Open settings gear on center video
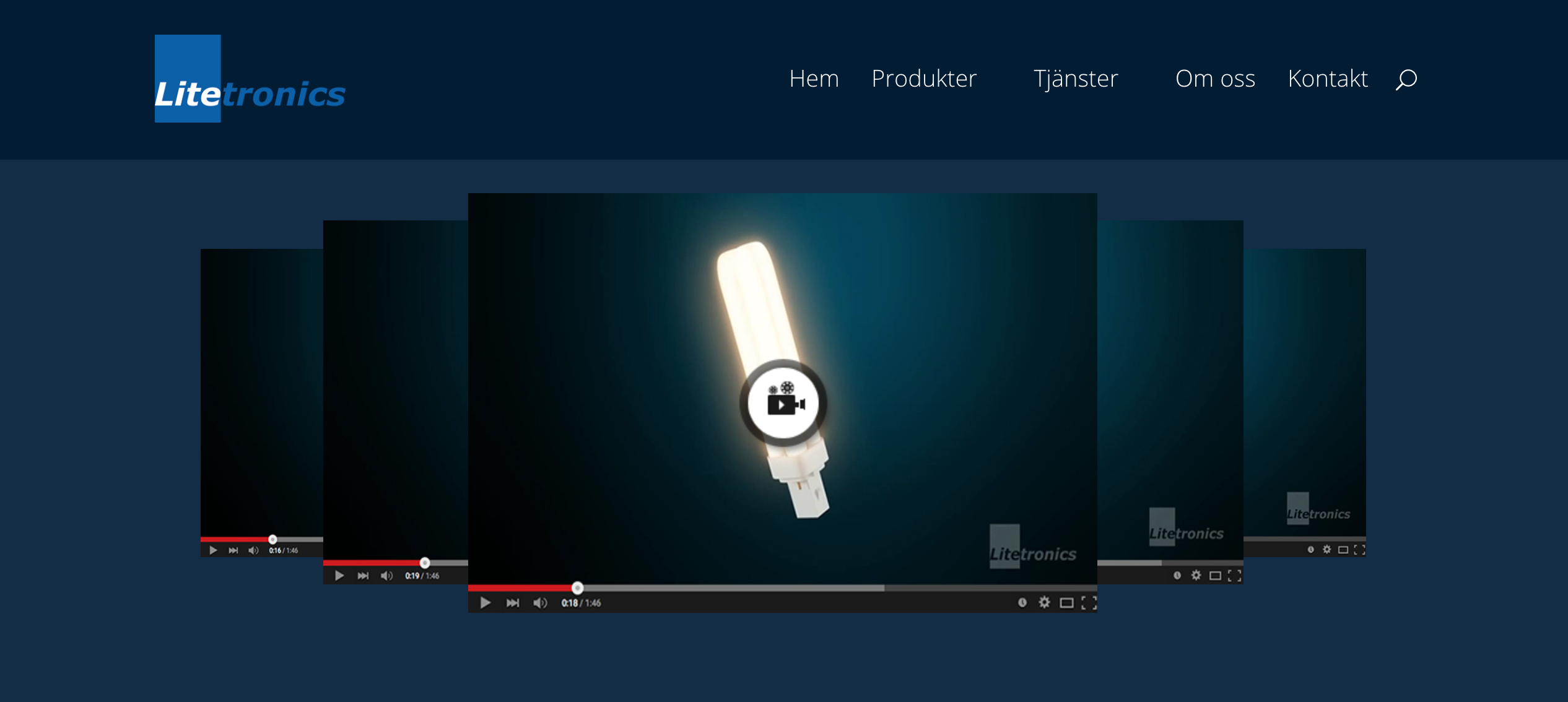This screenshot has width=1568, height=702. coord(1044,602)
